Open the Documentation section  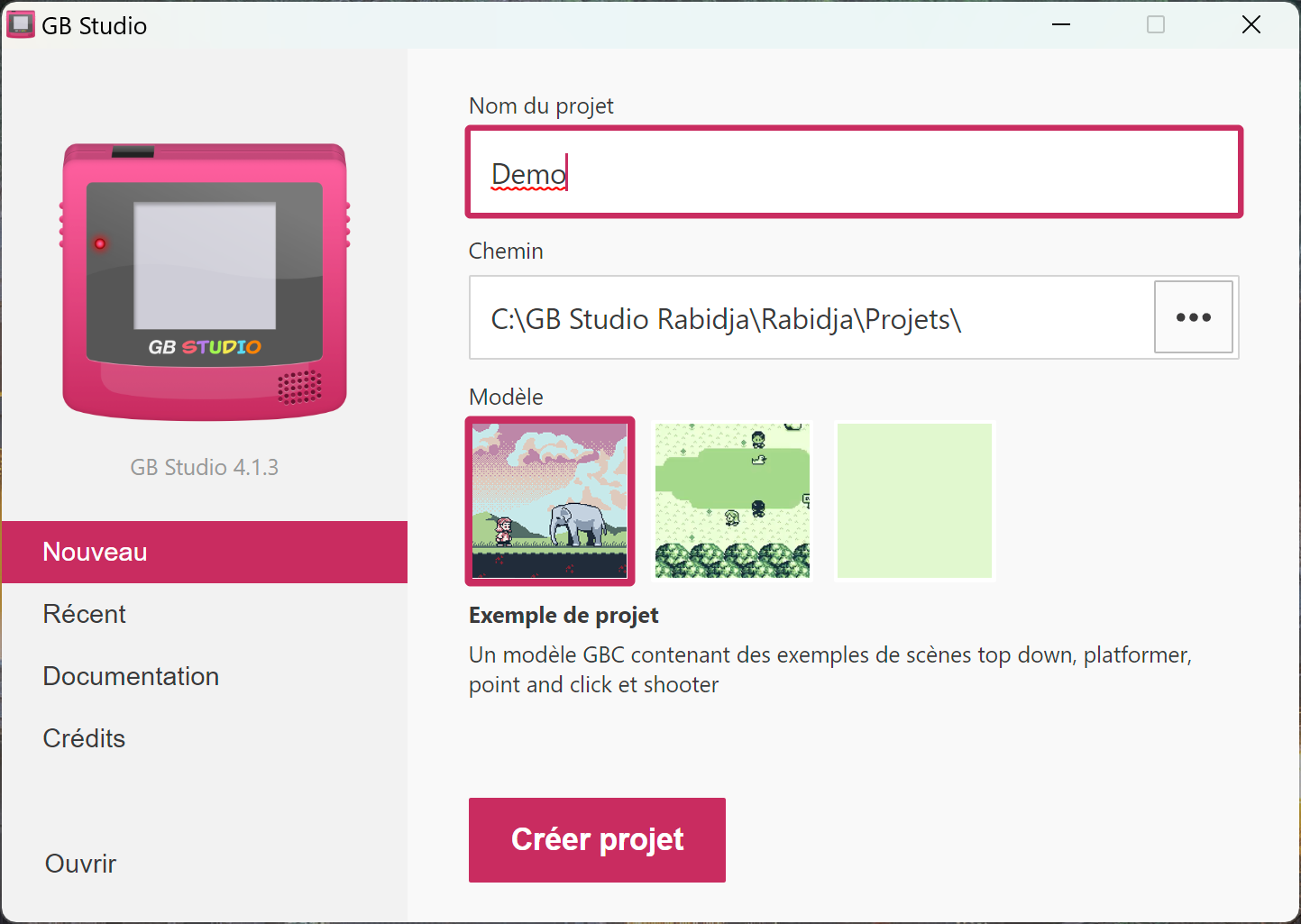[131, 676]
